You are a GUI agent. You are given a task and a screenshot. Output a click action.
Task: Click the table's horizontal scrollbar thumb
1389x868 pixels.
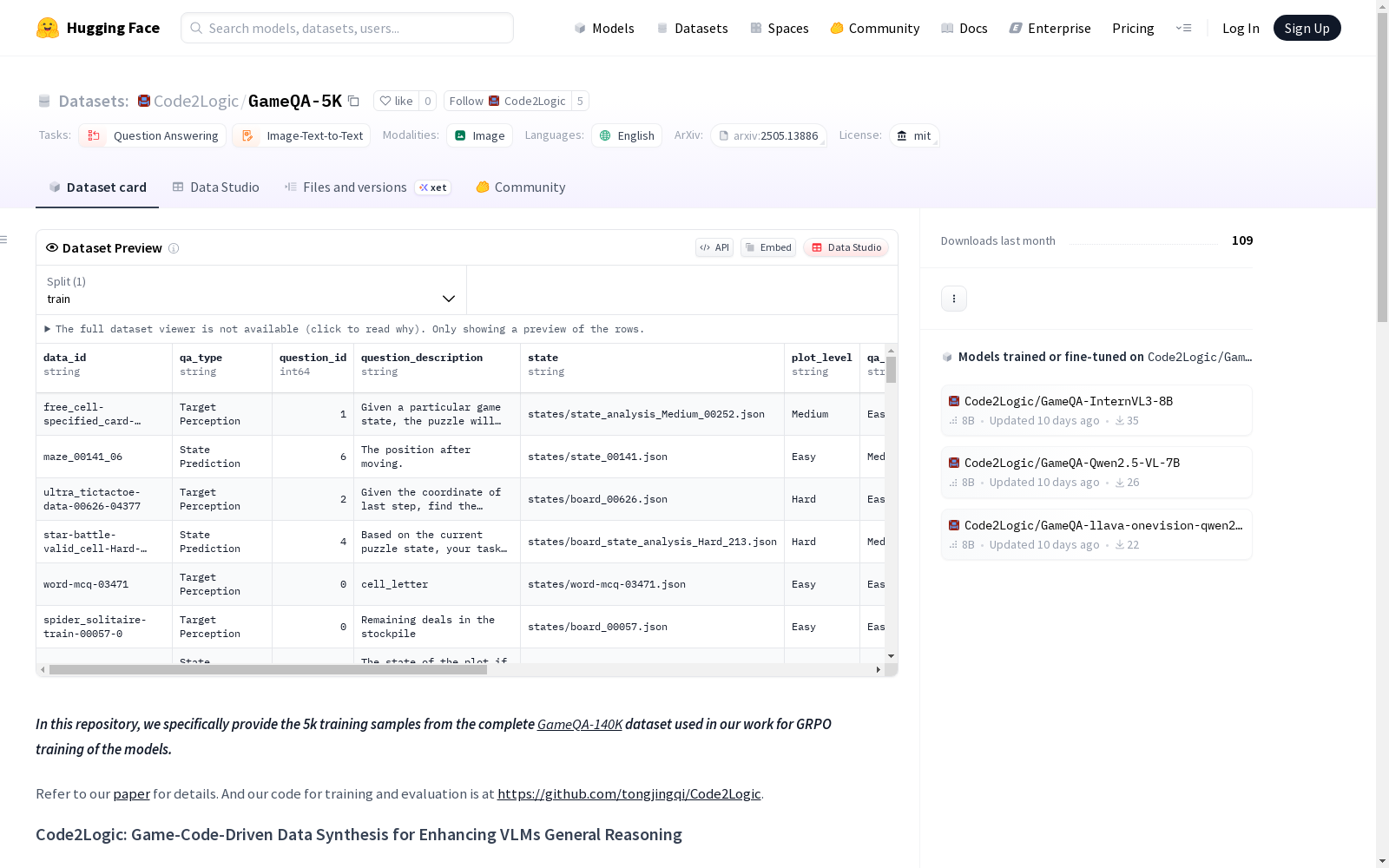[x=268, y=670]
